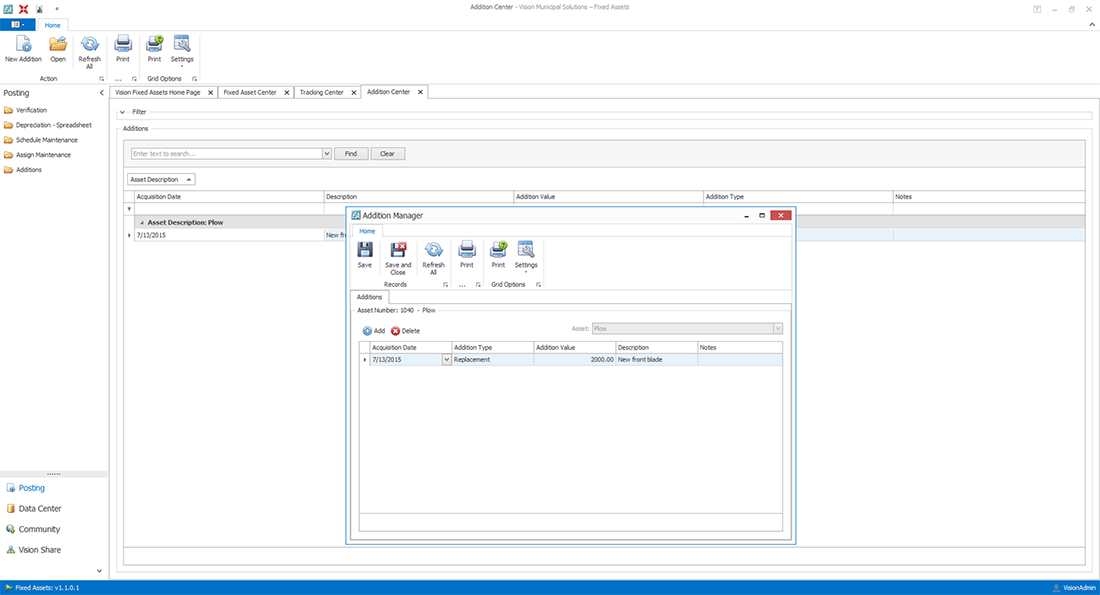Collapse the Asset Description: Plow group row
Image resolution: width=1100 pixels, height=595 pixels.
142,222
